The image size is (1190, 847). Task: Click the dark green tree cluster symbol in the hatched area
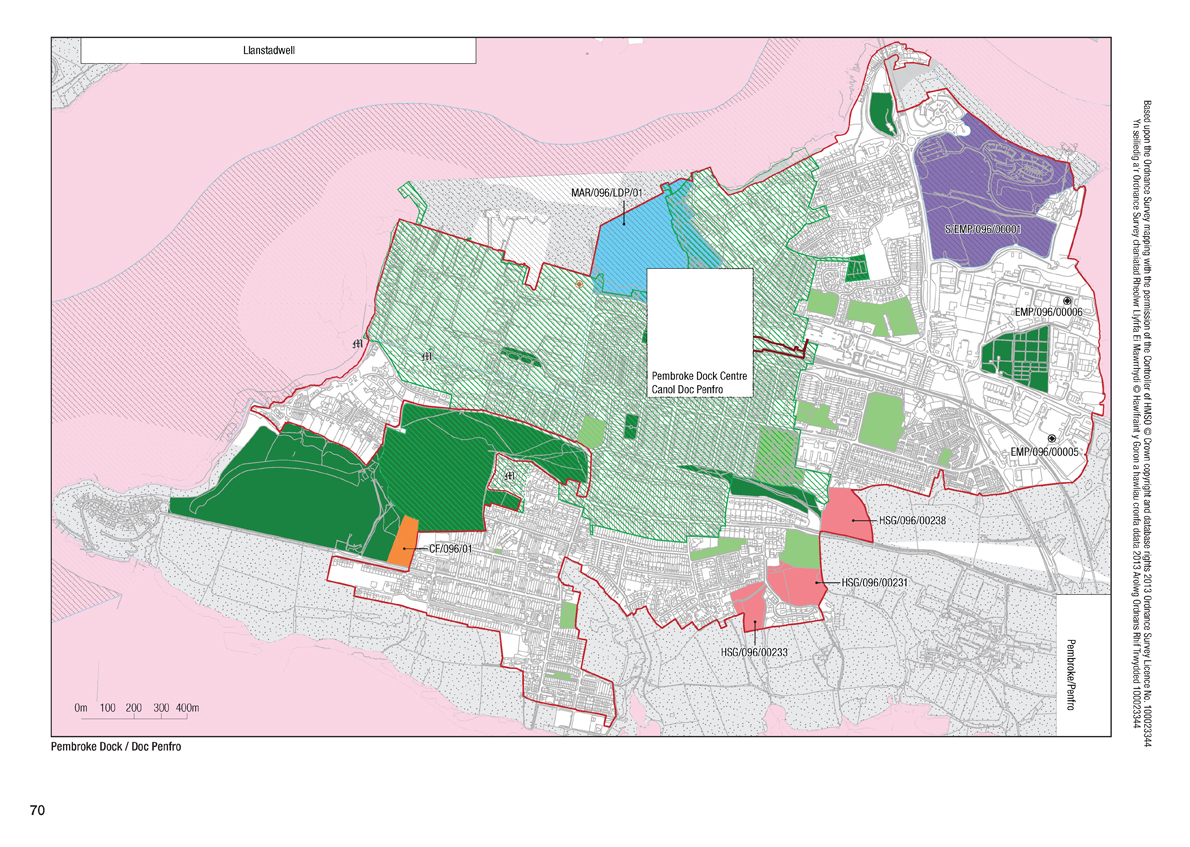[518, 355]
